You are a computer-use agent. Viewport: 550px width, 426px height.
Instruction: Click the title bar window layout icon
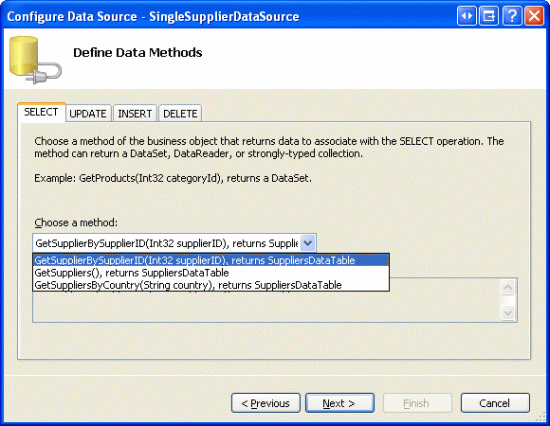[x=489, y=16]
